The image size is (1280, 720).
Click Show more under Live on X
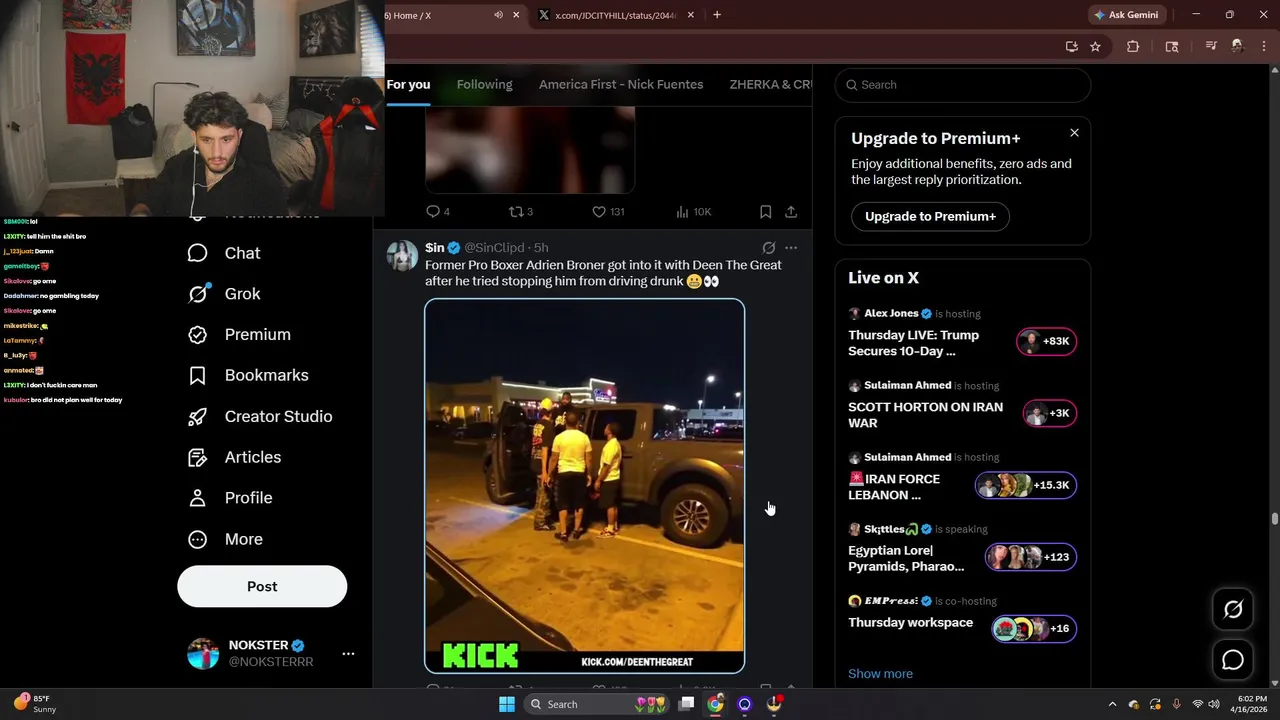pos(880,674)
